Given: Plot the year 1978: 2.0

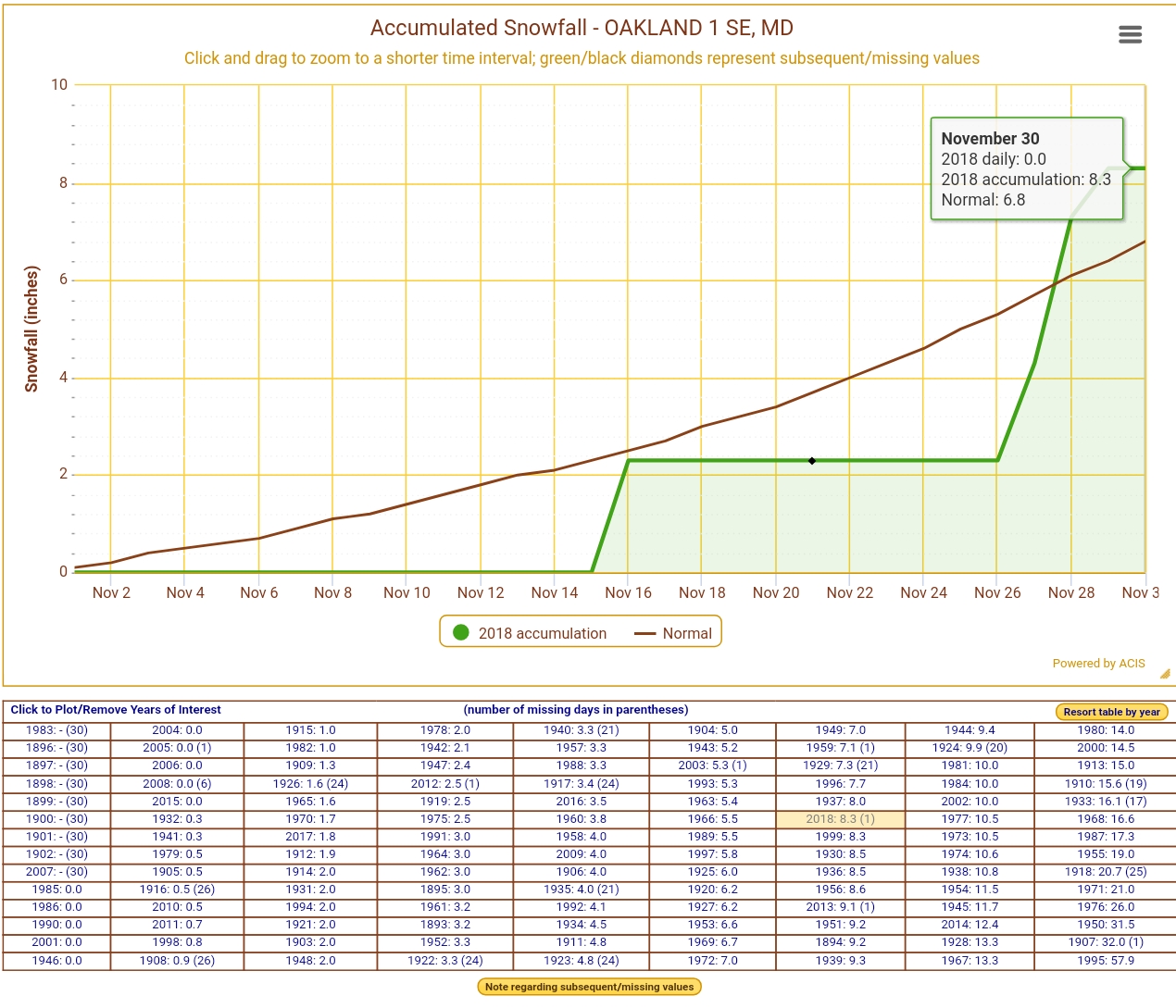Looking at the screenshot, I should pos(444,730).
